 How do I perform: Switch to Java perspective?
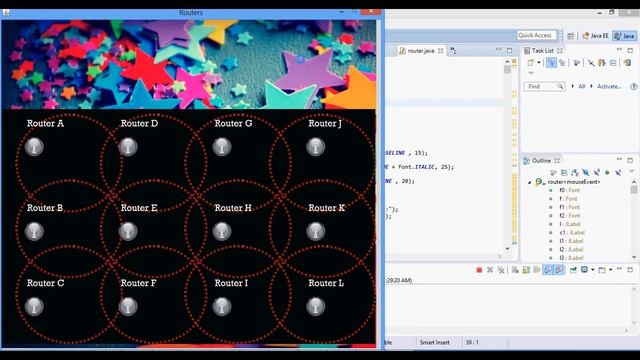624,36
